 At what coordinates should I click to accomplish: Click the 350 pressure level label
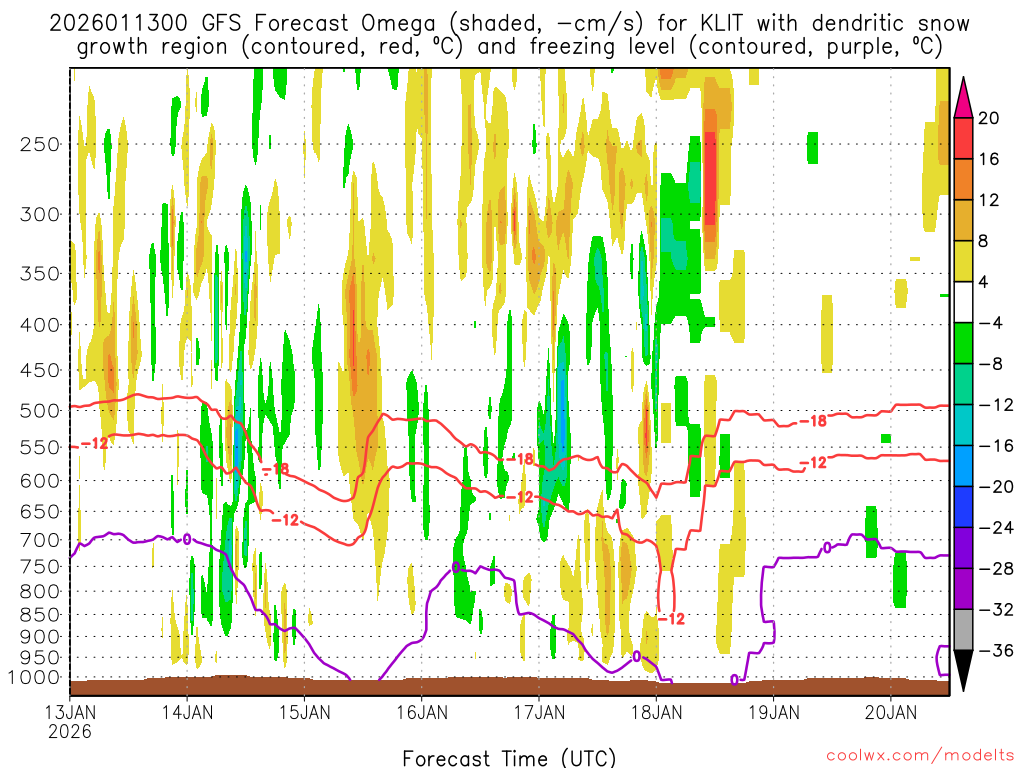click(x=40, y=274)
